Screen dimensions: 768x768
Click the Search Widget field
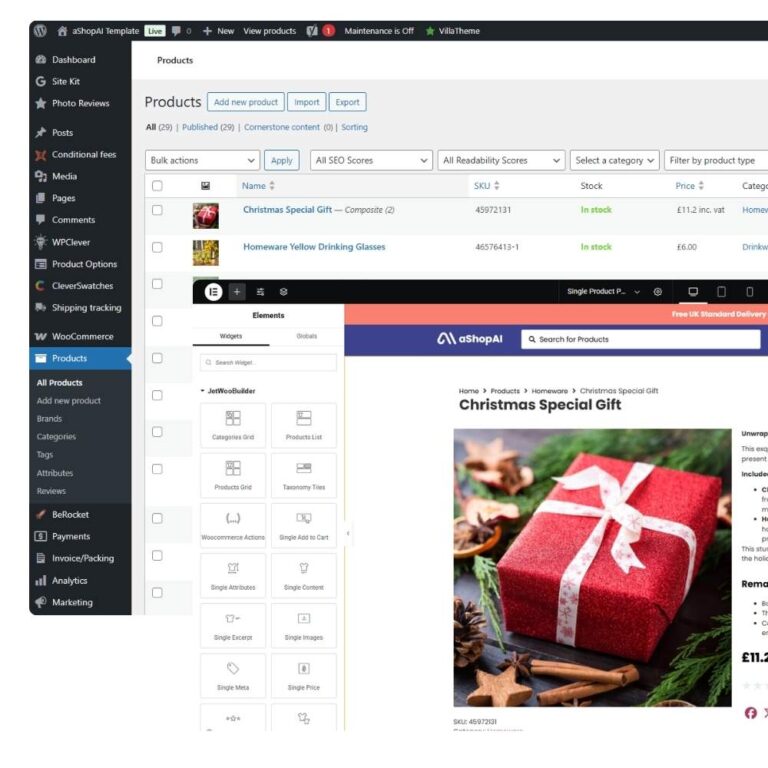[x=268, y=363]
